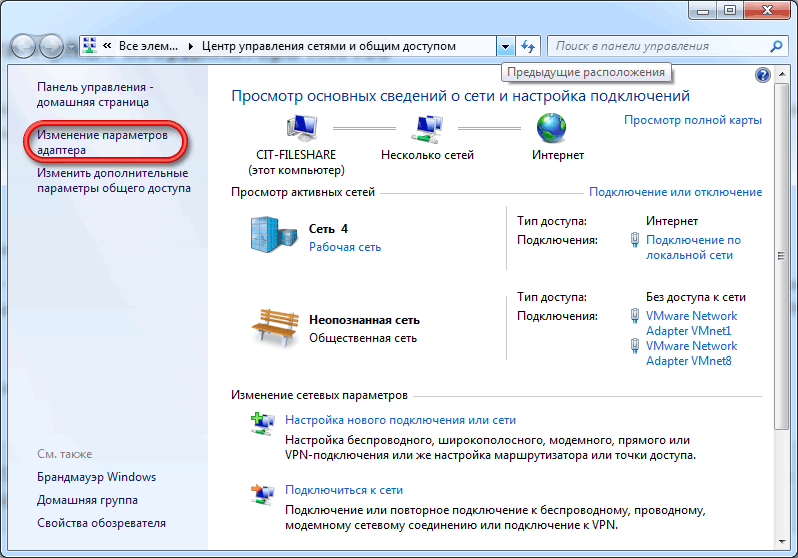Click icon beside "Настройка нового подключения или сети"
This screenshot has width=798, height=558.
[x=263, y=424]
